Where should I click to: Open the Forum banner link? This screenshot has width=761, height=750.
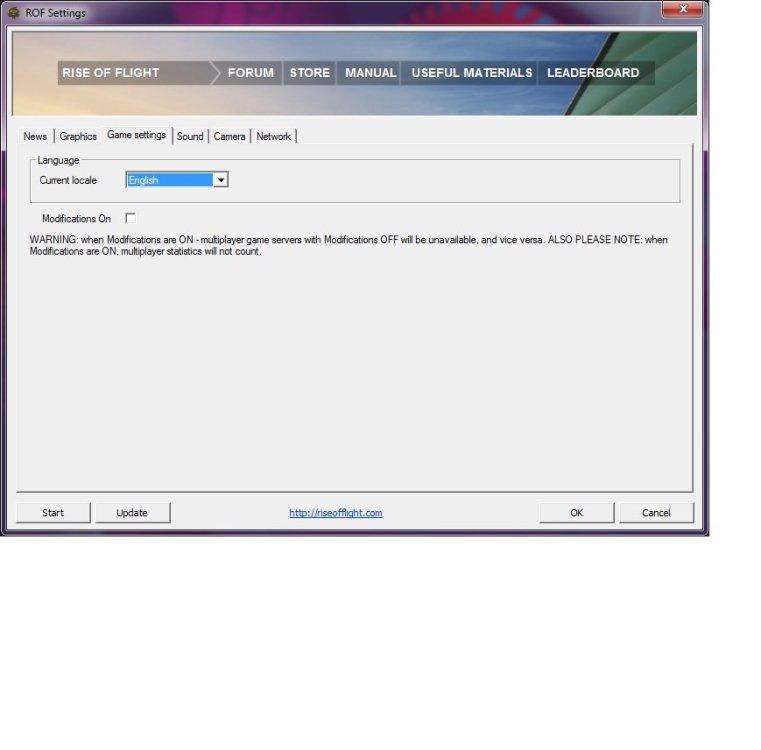click(x=250, y=73)
